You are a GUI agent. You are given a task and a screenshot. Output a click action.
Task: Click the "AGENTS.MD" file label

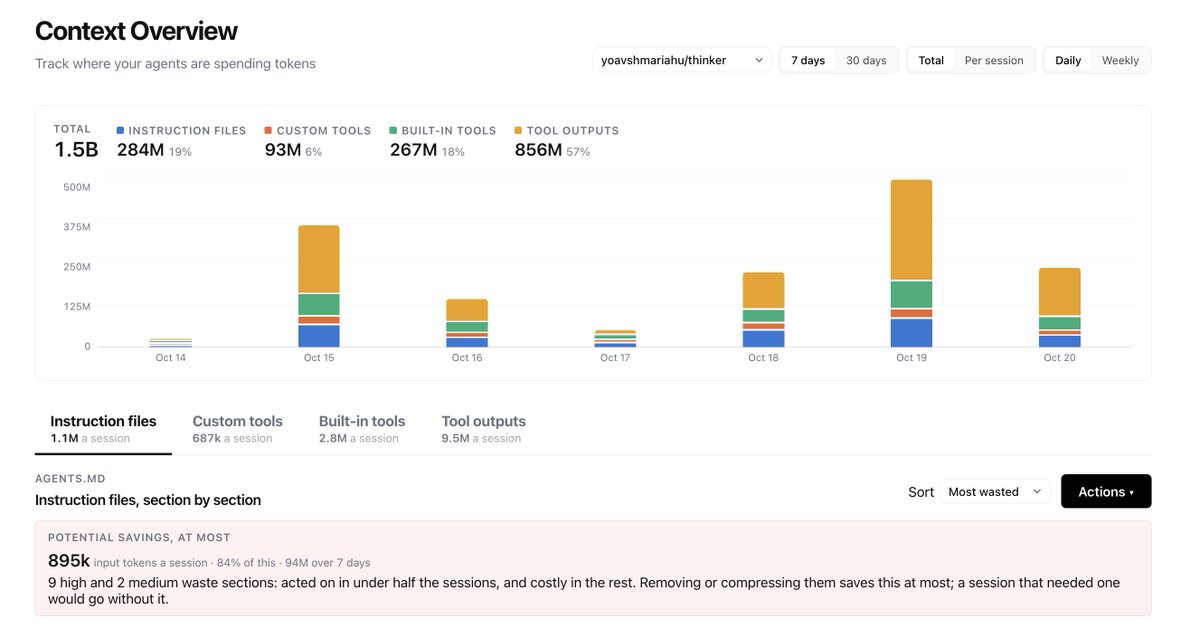[70, 479]
